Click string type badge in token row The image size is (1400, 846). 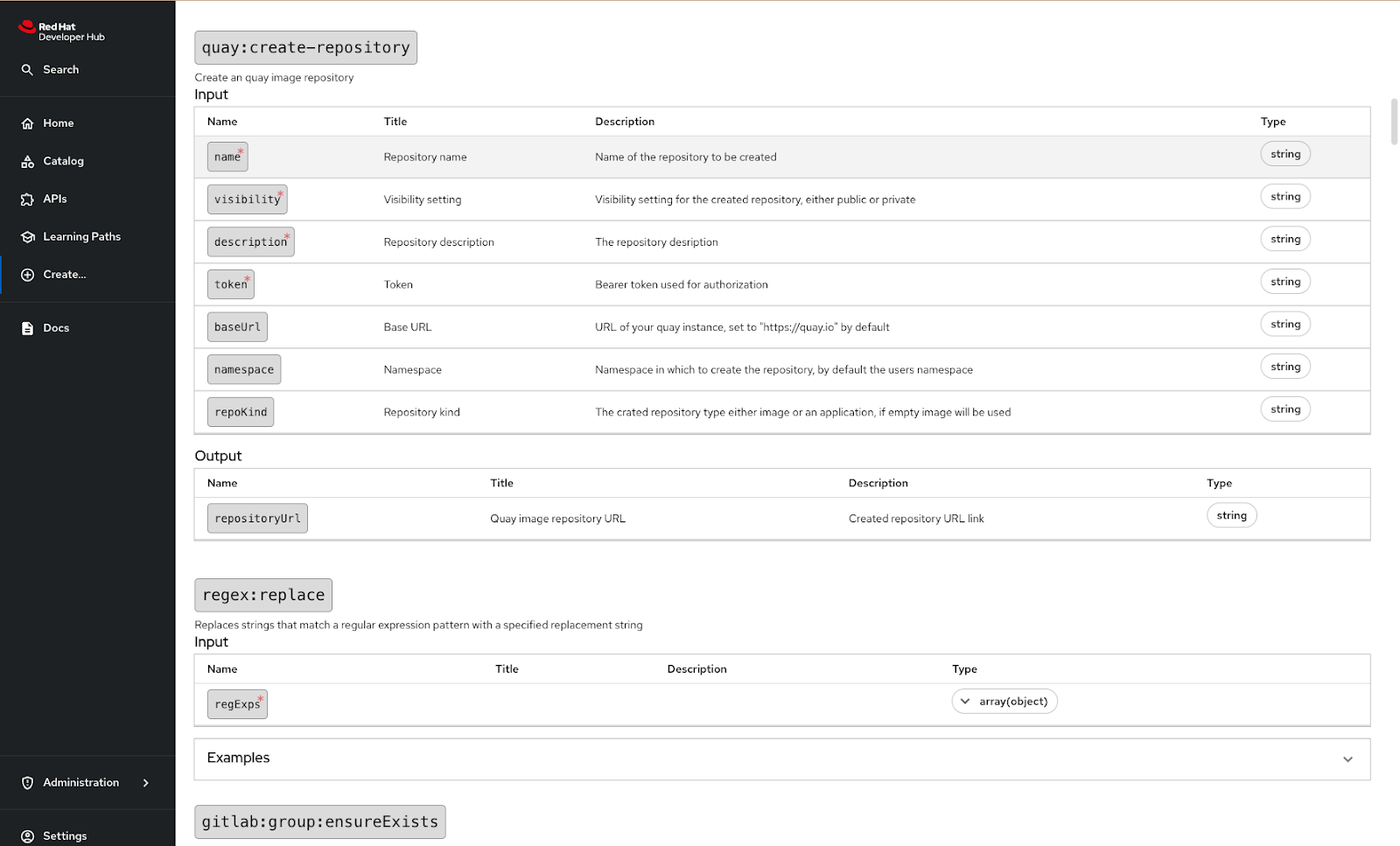(1285, 282)
